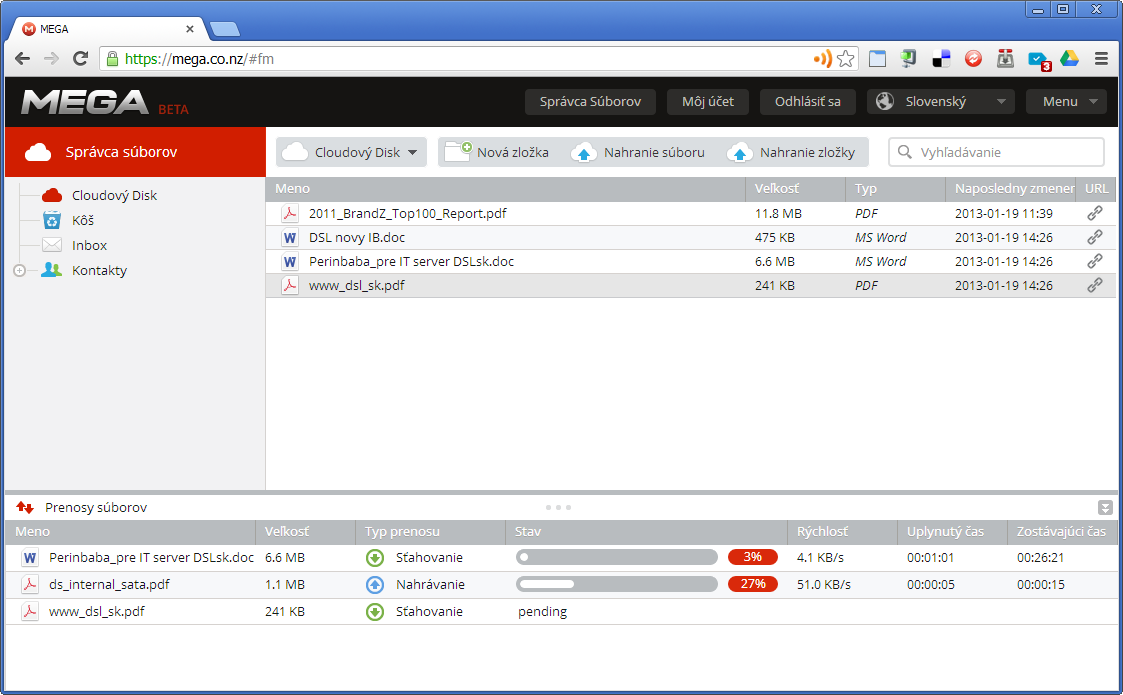
Task: Open the Menu dropdown in header
Action: 1066,102
